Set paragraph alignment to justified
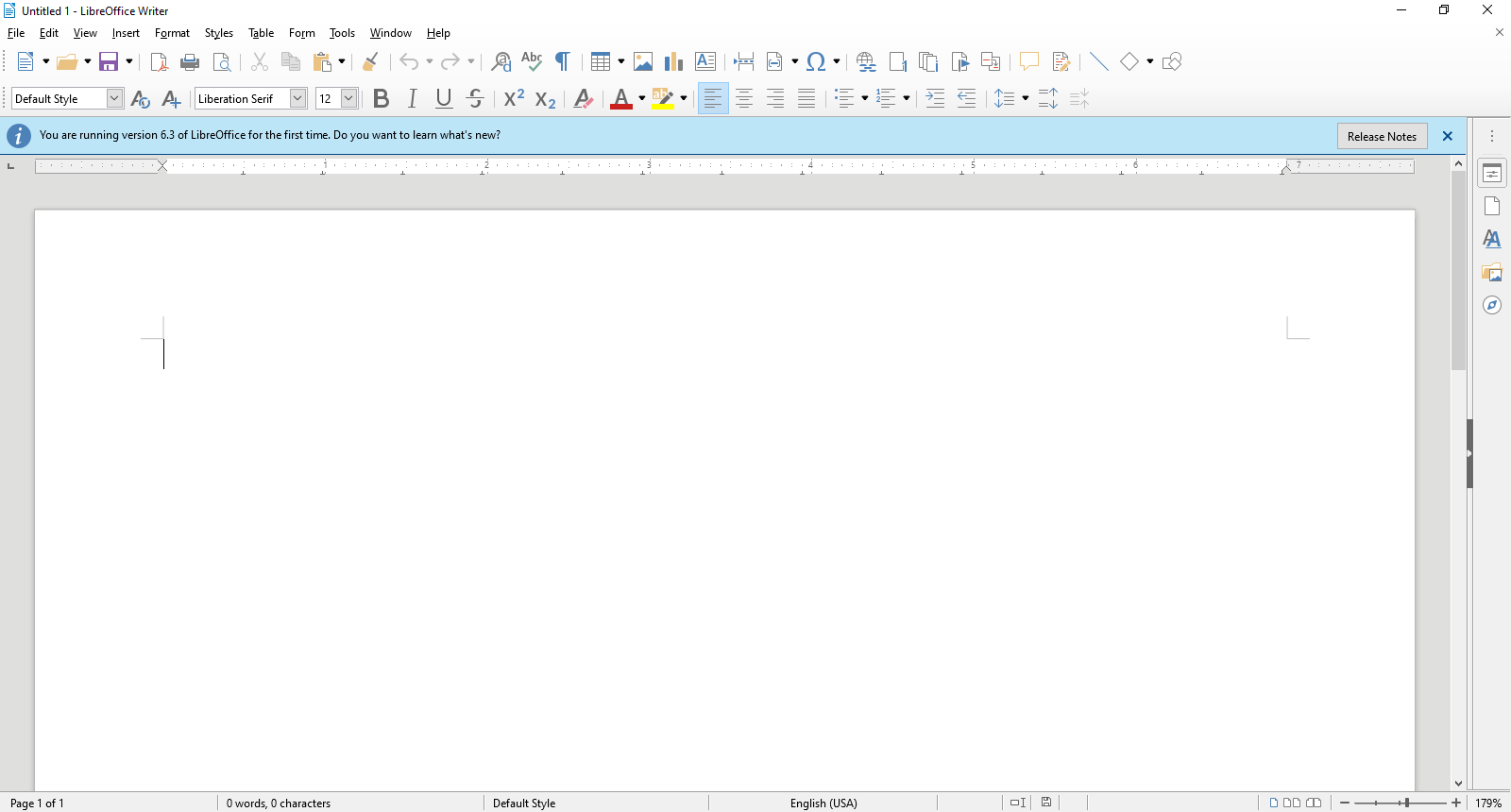This screenshot has height=812, width=1511. [806, 99]
